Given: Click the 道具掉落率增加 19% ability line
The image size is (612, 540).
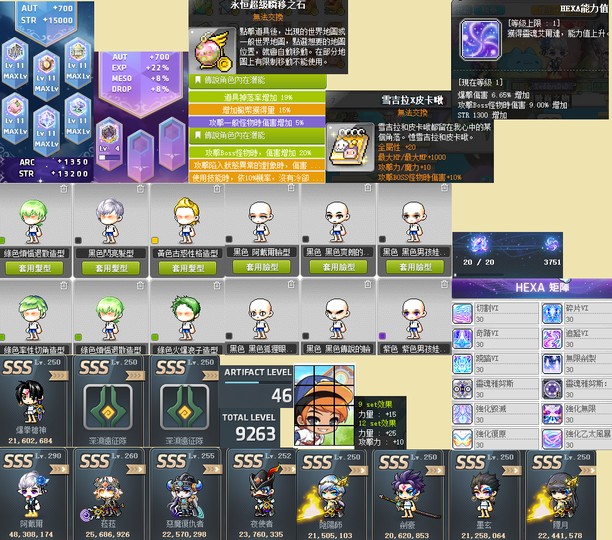Looking at the screenshot, I should [257, 97].
